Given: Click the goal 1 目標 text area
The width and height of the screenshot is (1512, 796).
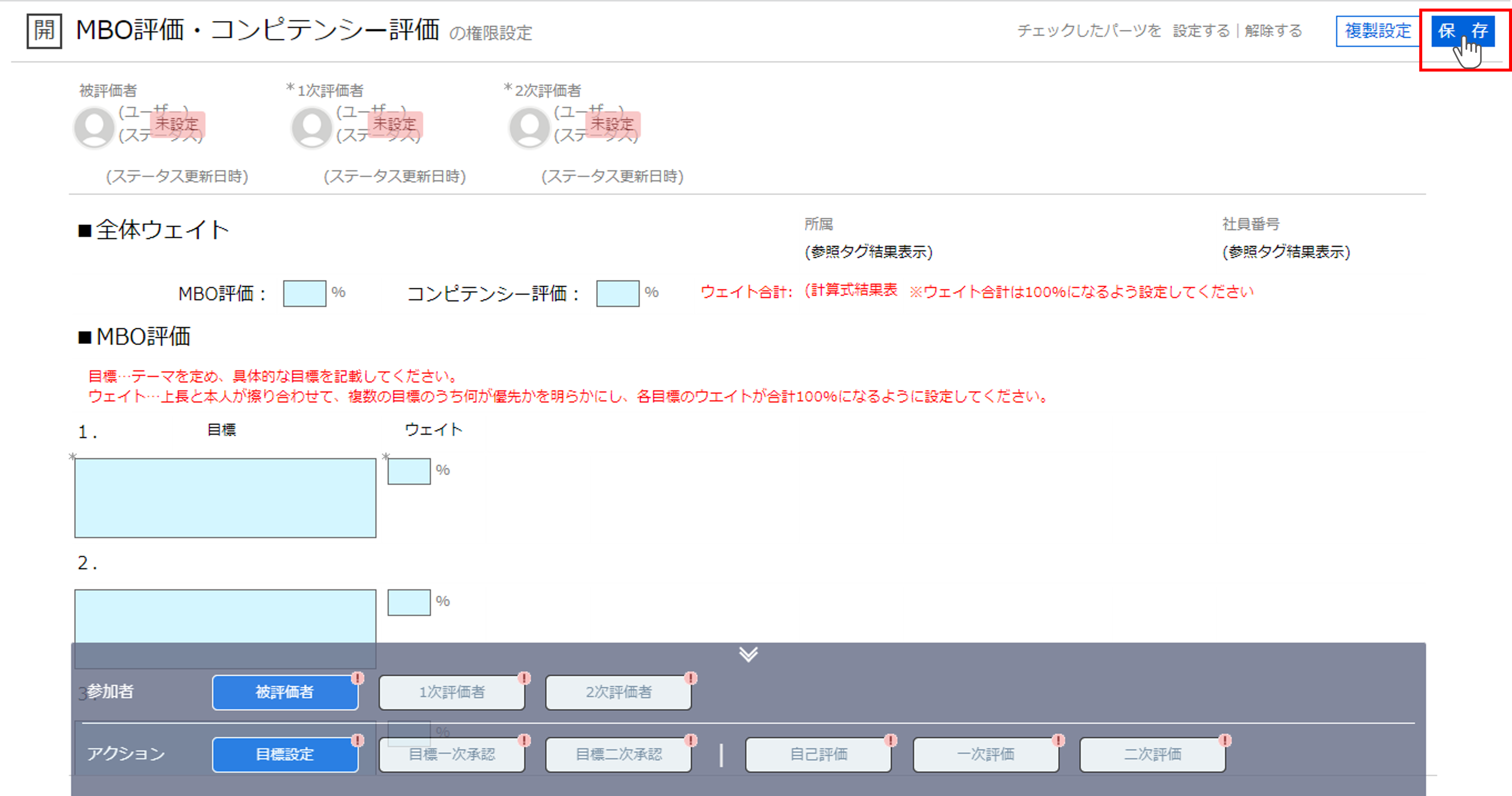Looking at the screenshot, I should coord(225,498).
